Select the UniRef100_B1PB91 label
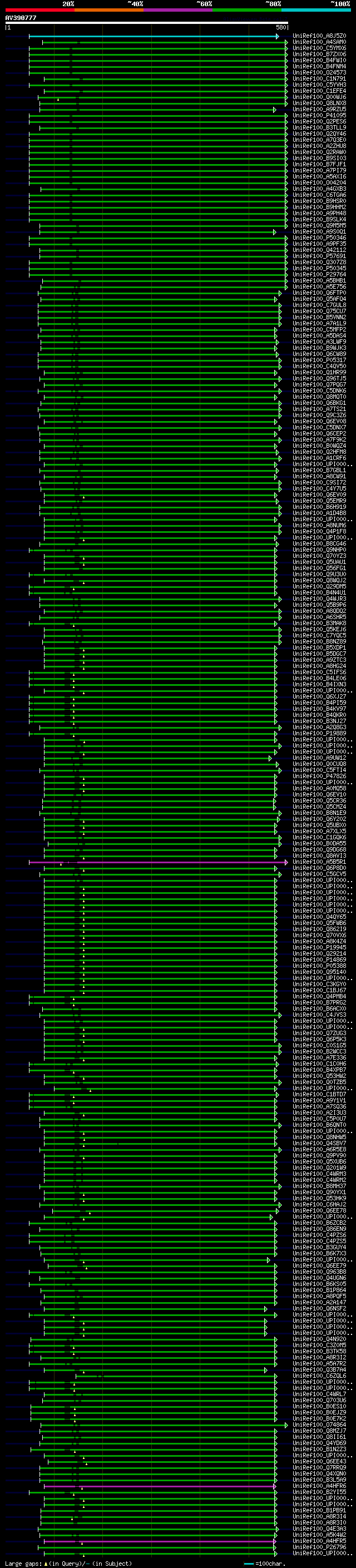The image size is (356, 1568). click(x=319, y=1511)
